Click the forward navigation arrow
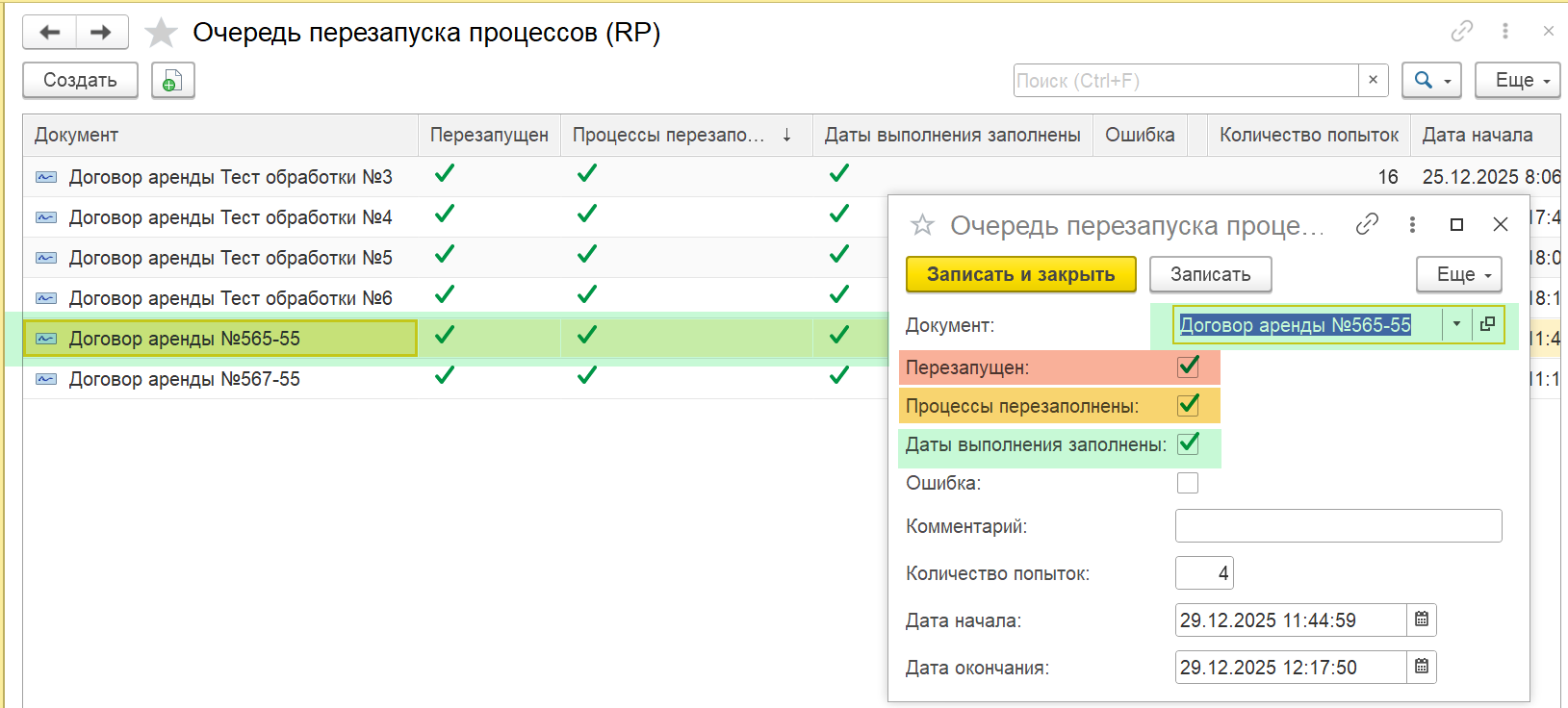This screenshot has height=708, width=1568. 101,33
